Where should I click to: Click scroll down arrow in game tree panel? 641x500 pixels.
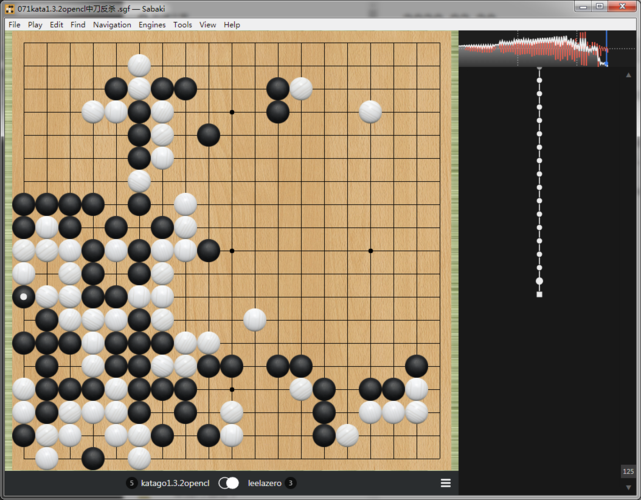pyautogui.click(x=628, y=487)
